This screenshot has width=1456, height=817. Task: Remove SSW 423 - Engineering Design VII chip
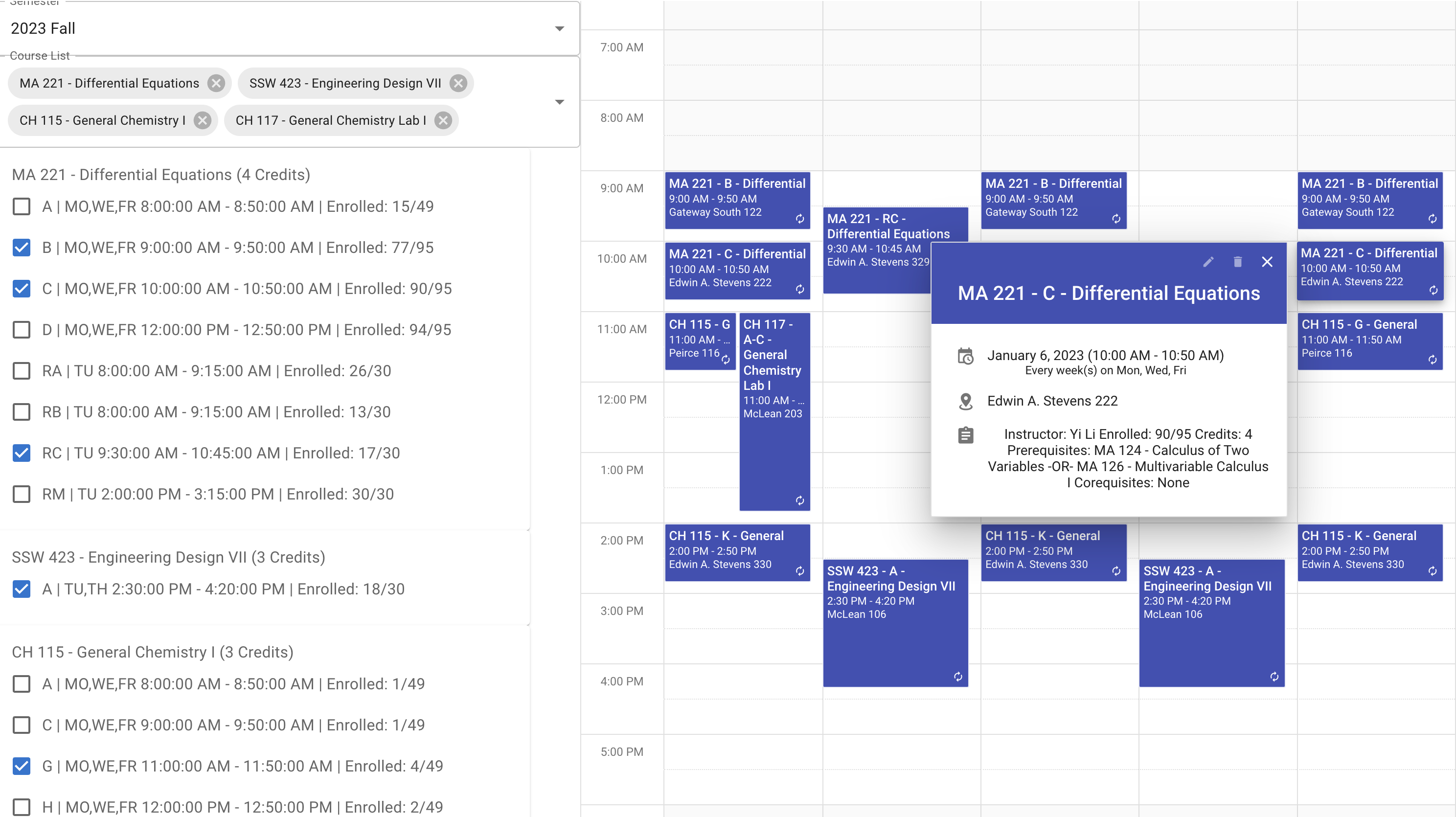(458, 83)
